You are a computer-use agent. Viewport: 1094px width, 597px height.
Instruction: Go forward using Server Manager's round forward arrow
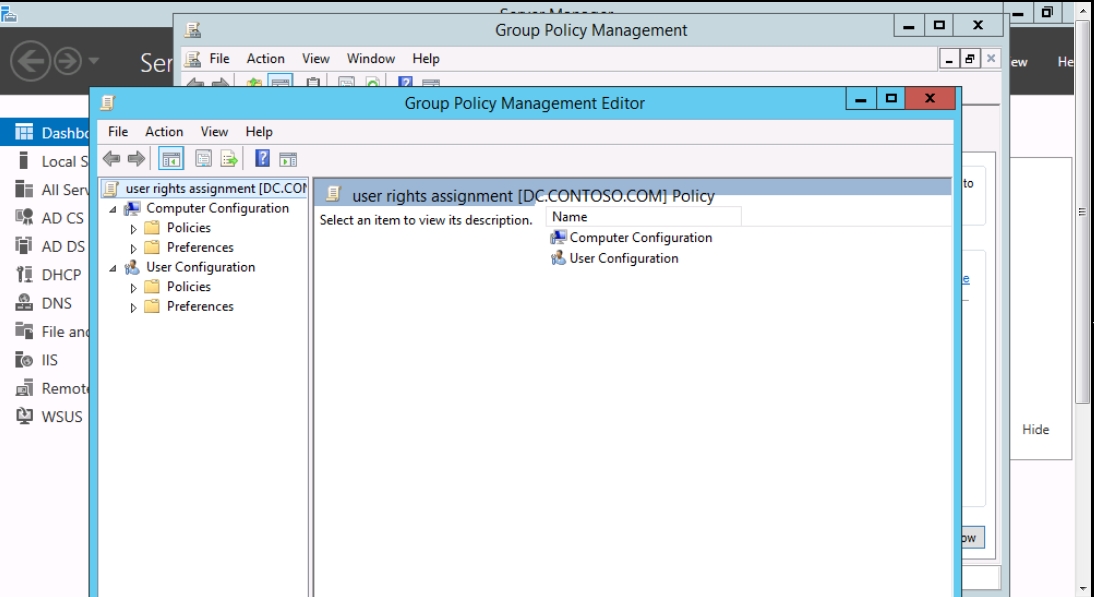pos(68,61)
